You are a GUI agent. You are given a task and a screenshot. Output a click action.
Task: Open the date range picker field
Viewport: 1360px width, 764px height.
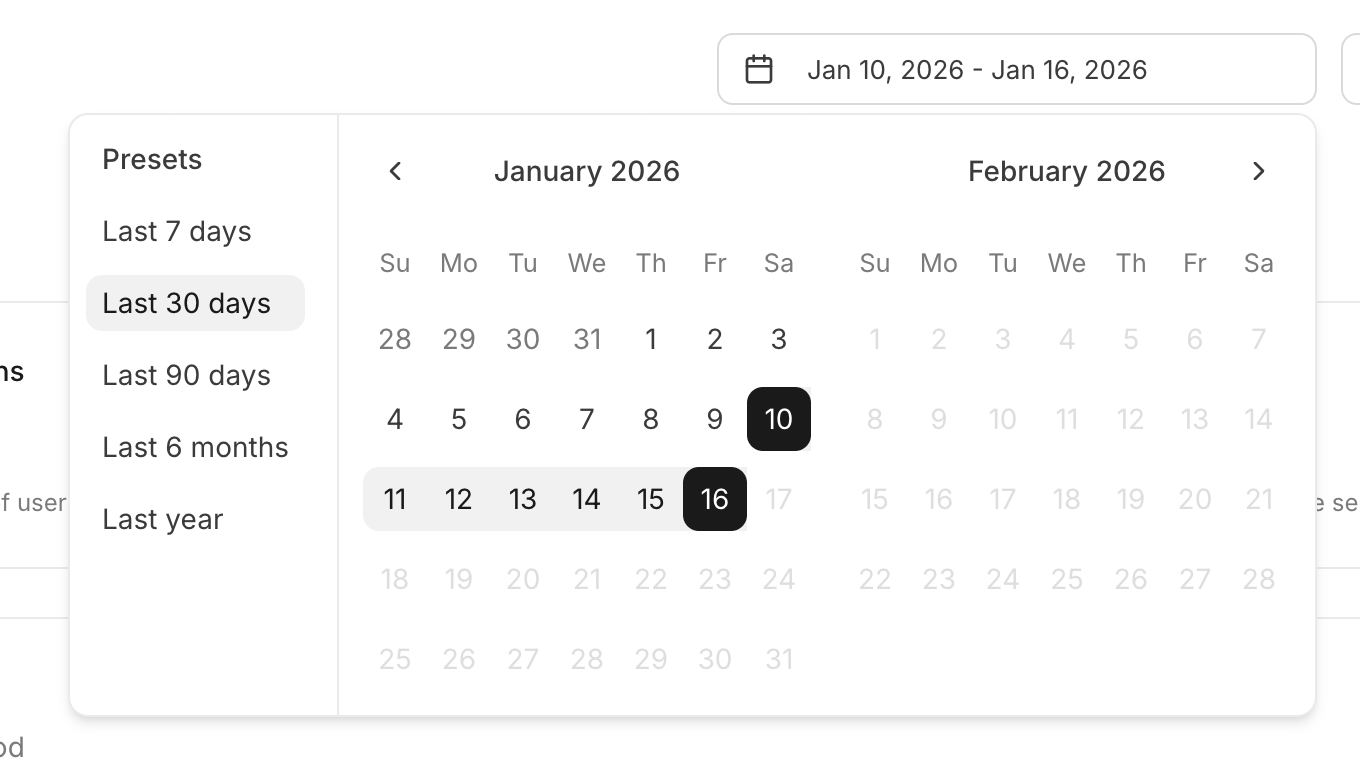(1016, 70)
